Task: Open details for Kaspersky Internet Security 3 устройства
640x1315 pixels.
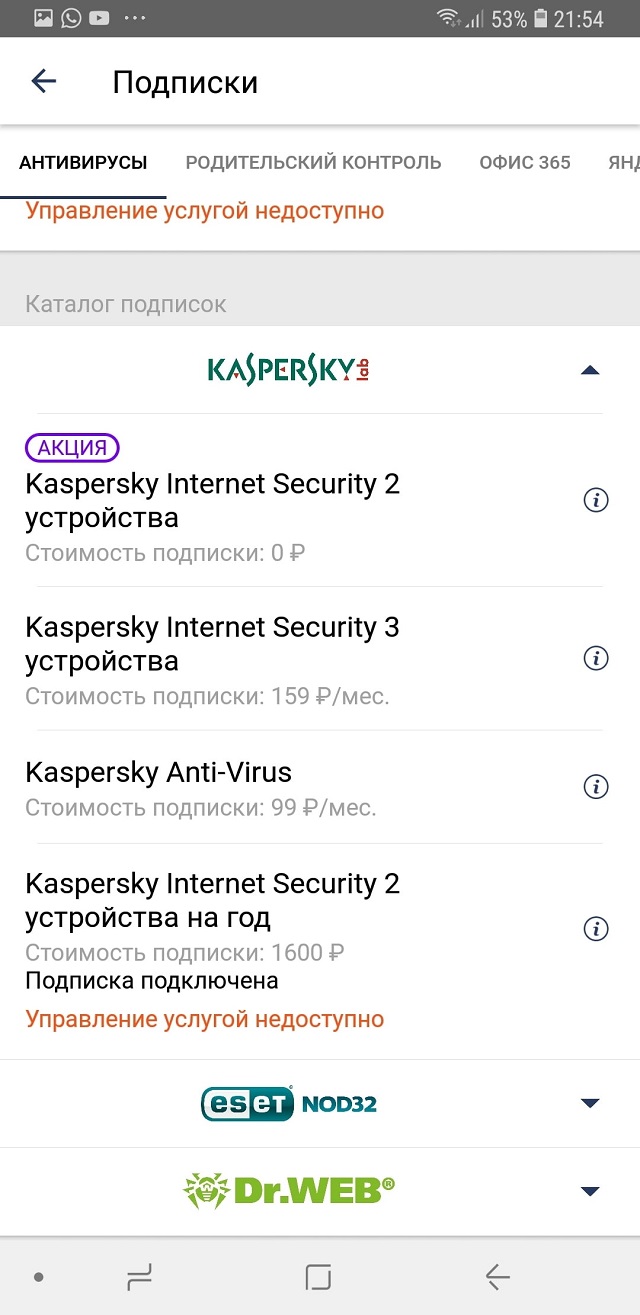Action: [x=596, y=658]
